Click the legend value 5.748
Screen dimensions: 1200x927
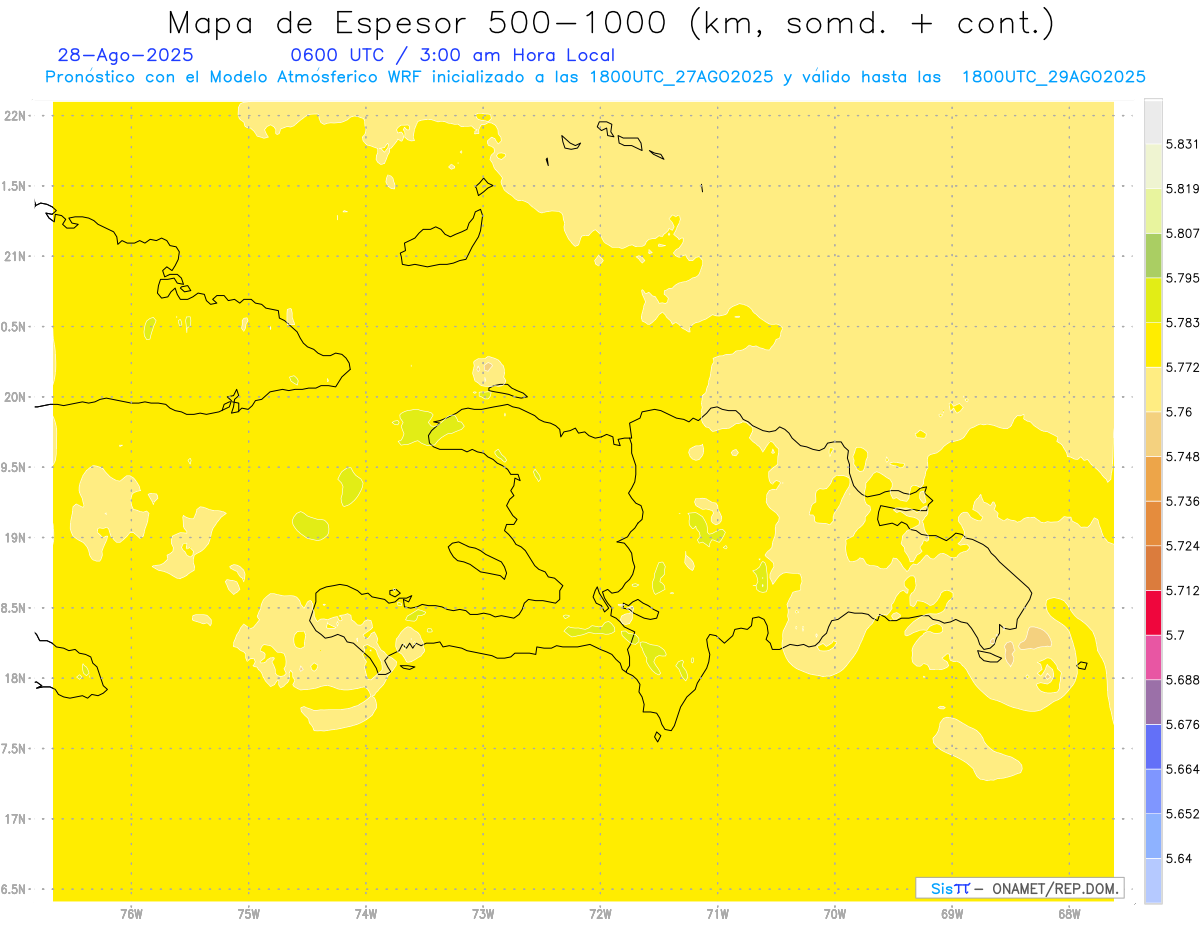(x=1182, y=456)
